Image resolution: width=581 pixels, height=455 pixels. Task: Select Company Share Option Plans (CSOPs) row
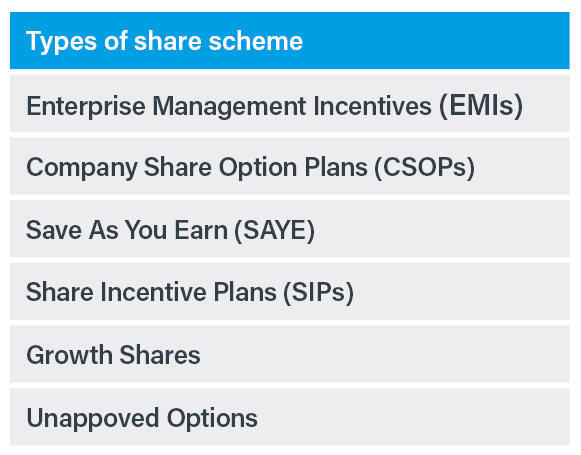coord(290,166)
